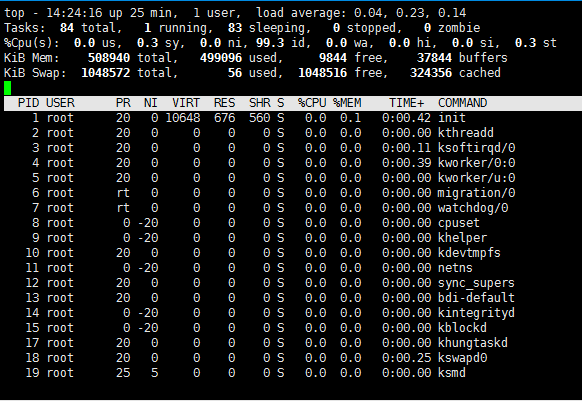The height and width of the screenshot is (401, 582).
Task: Select the COMMAND column header
Action: coord(462,103)
